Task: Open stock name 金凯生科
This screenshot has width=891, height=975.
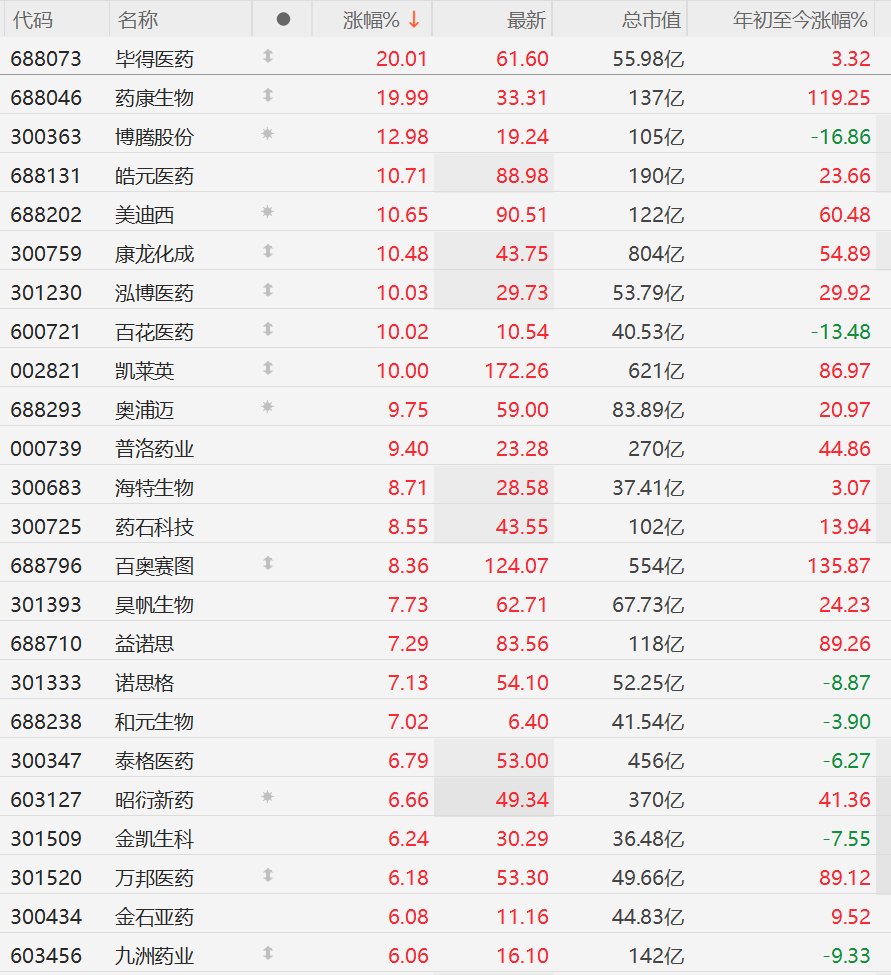Action: (154, 839)
